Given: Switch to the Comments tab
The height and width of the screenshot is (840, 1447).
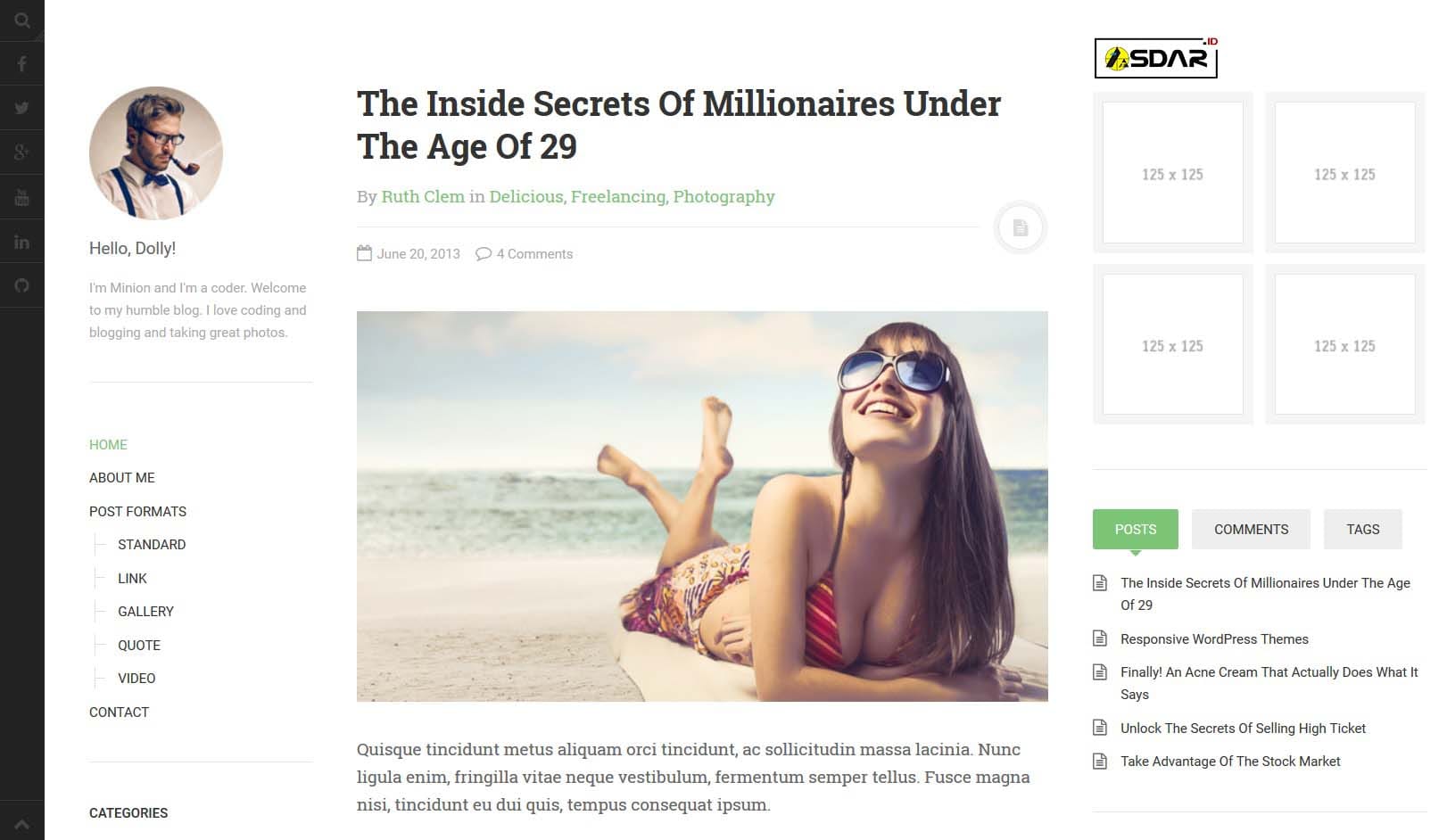Looking at the screenshot, I should click(1251, 530).
